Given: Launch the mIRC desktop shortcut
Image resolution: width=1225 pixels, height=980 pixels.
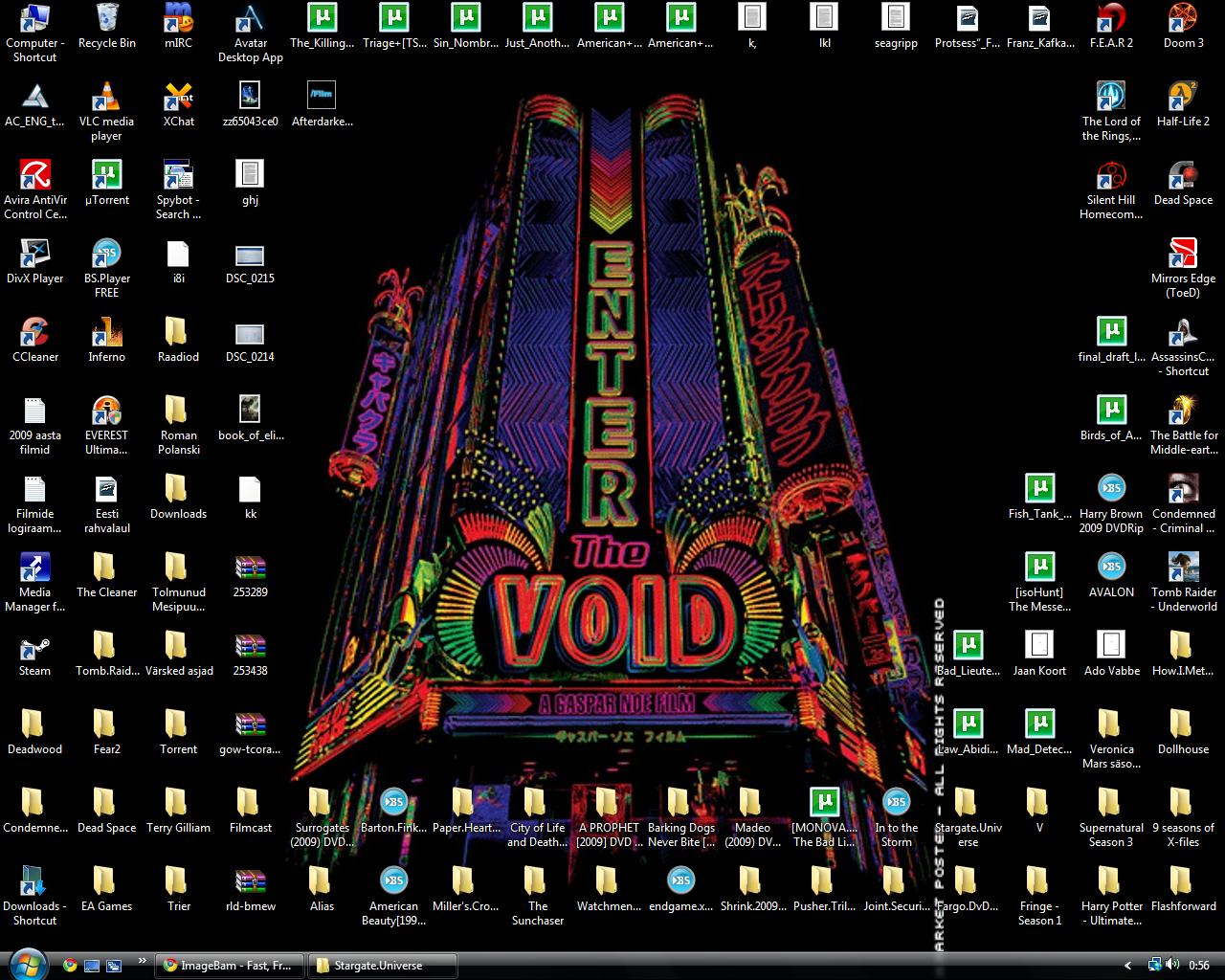Looking at the screenshot, I should coord(178,27).
